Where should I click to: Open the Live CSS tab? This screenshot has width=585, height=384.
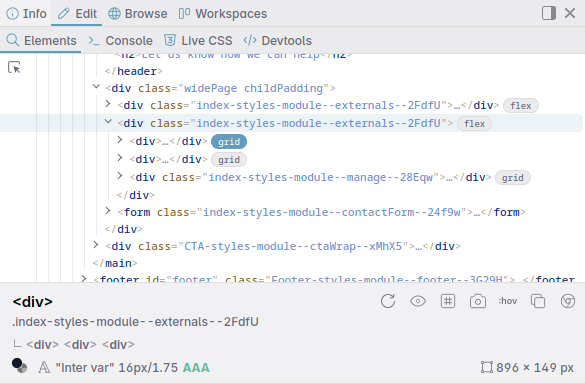(x=198, y=40)
